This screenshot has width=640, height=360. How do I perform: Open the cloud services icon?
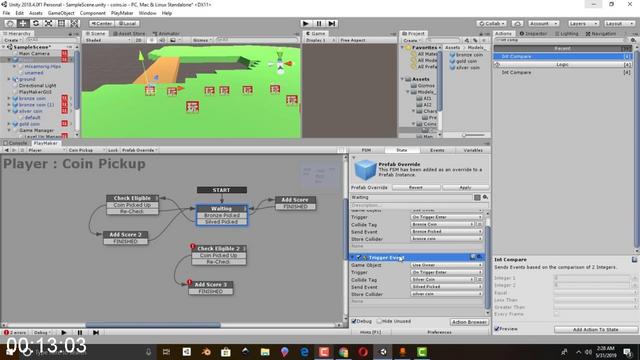[x=517, y=24]
